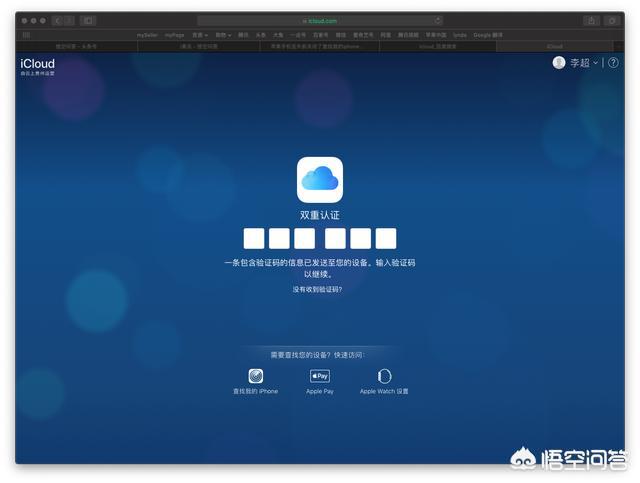
Task: Click the user avatar picture
Action: (559, 63)
